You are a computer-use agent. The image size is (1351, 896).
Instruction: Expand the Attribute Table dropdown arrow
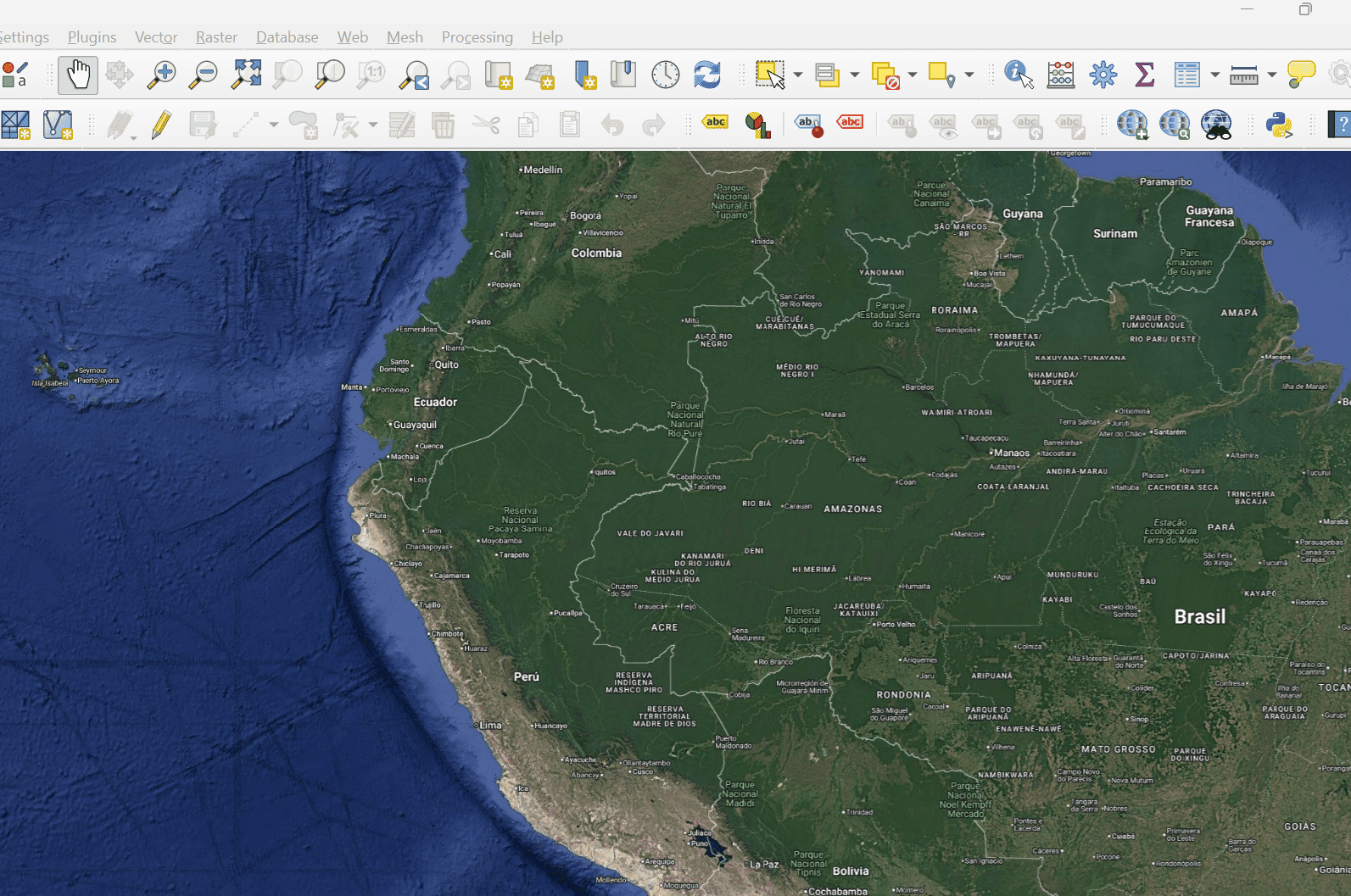(1215, 75)
